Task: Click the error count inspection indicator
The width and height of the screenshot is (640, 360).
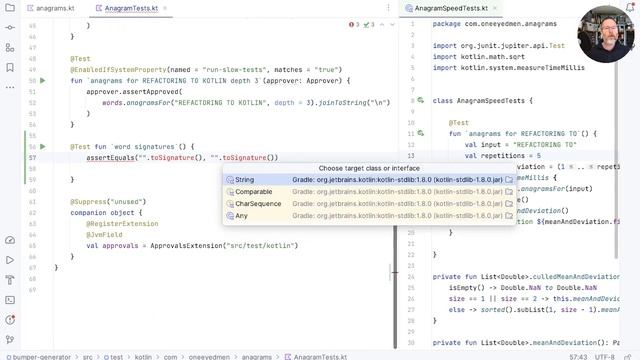Action: (x=354, y=24)
